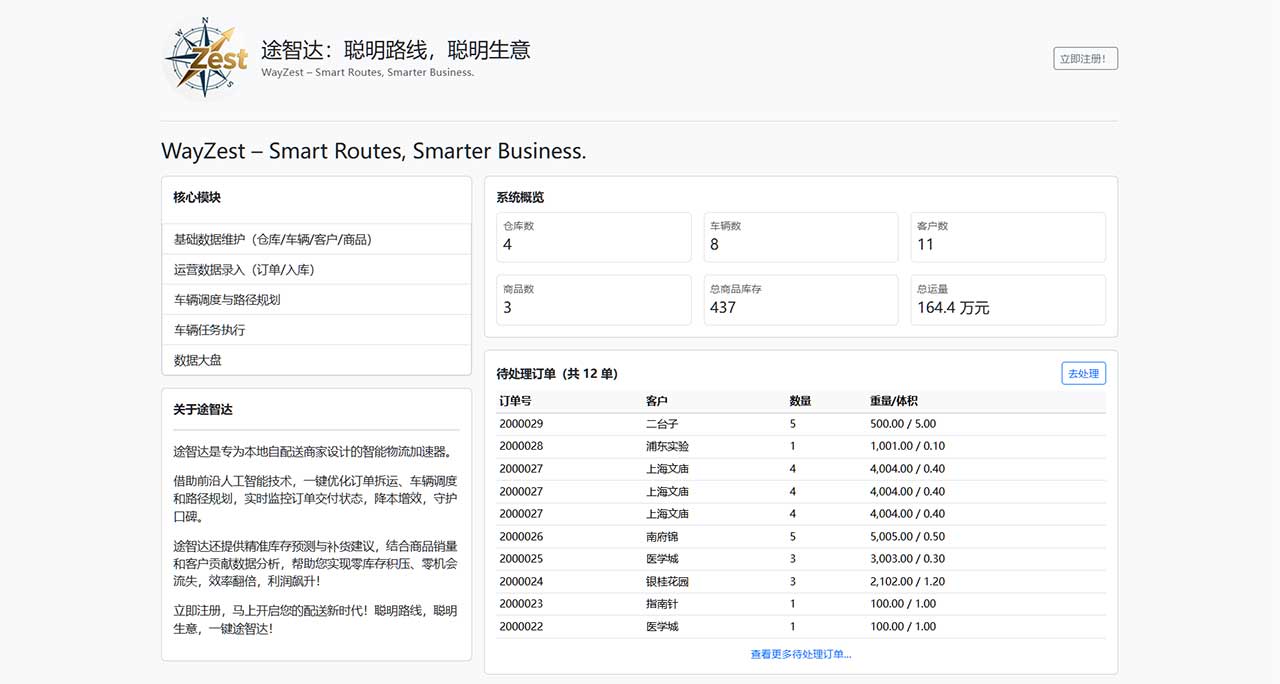This screenshot has height=684, width=1280.
Task: Click the 总运量 total freight card
Action: pyautogui.click(x=1007, y=300)
